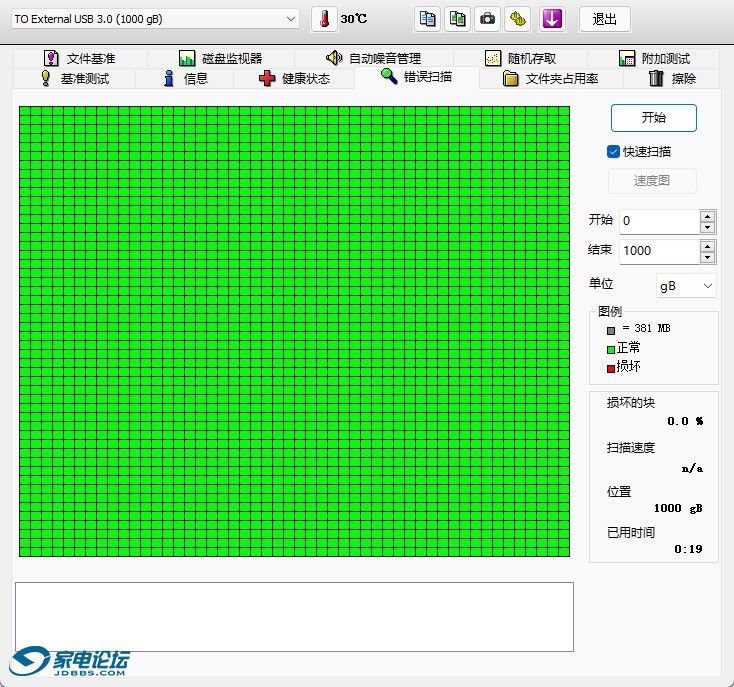Increase the 开始 value with up arrow
734x687 pixels.
[x=707, y=216]
